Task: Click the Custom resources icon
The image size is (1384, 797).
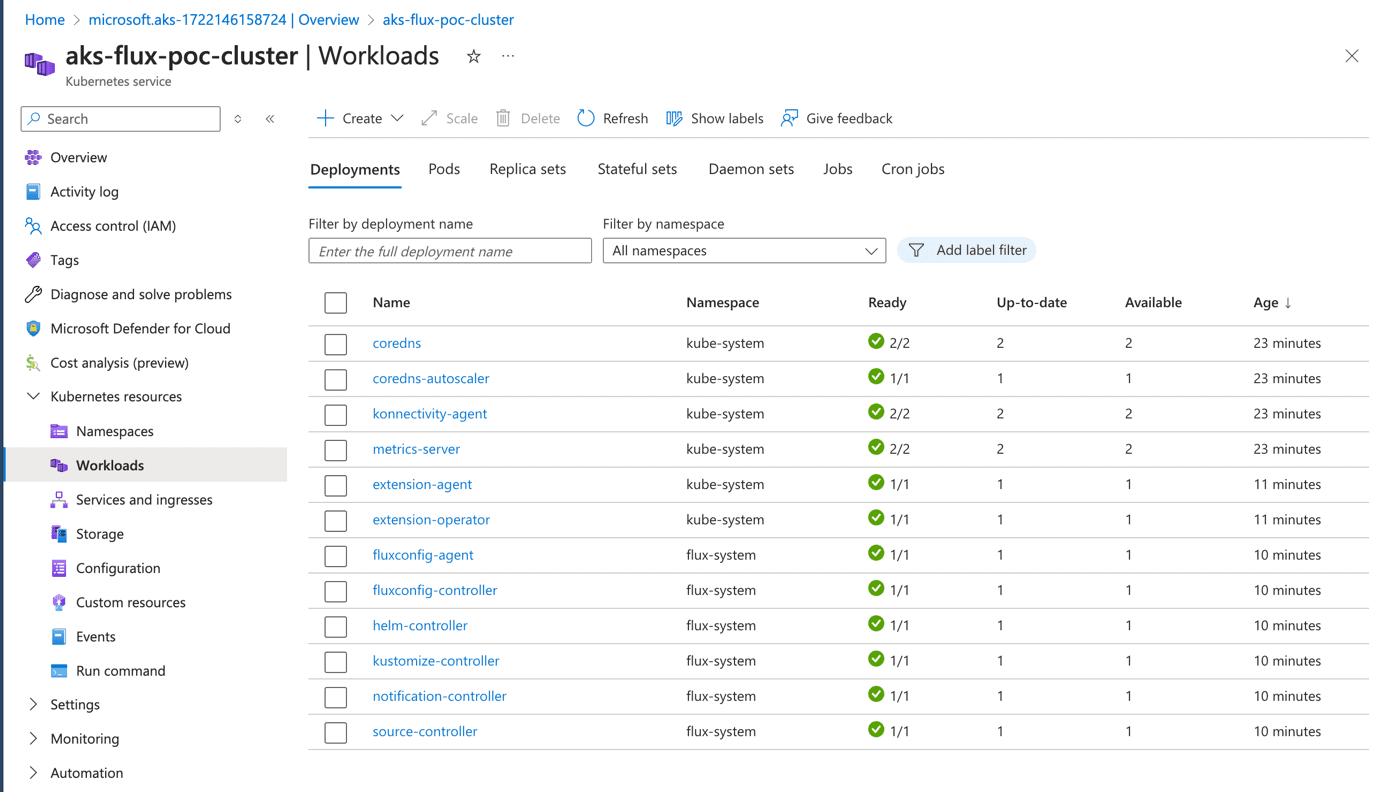Action: 59,603
